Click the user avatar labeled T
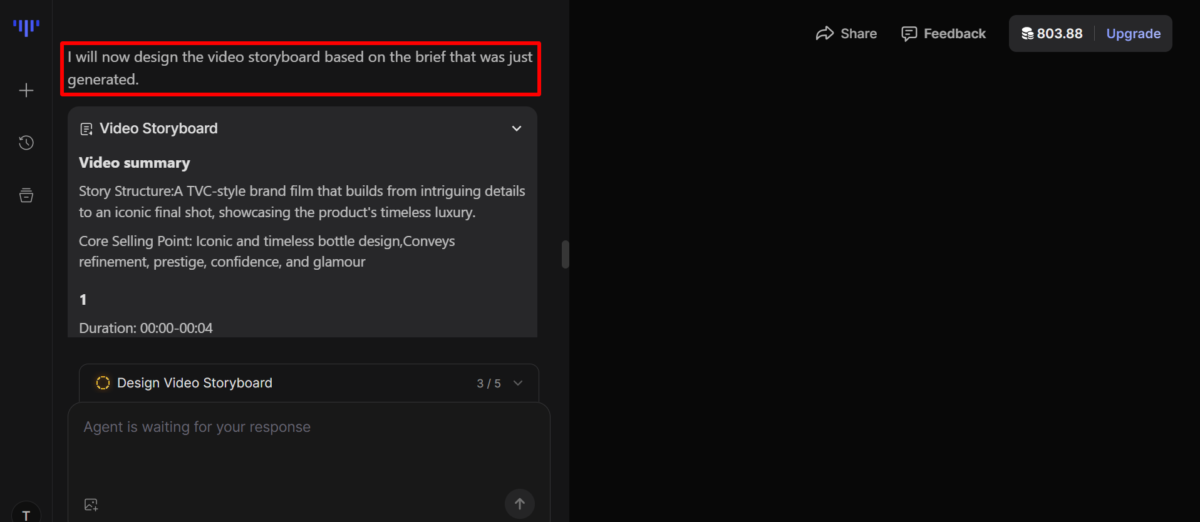1200x522 pixels. click(x=26, y=514)
